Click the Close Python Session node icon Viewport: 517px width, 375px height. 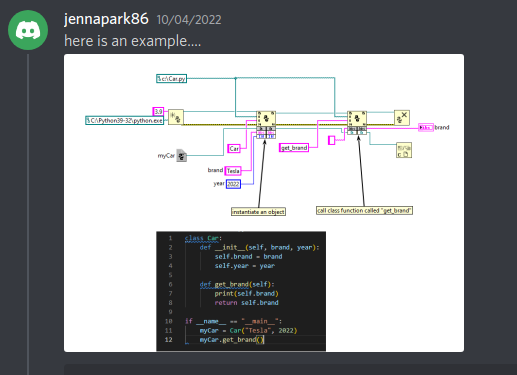pyautogui.click(x=402, y=118)
